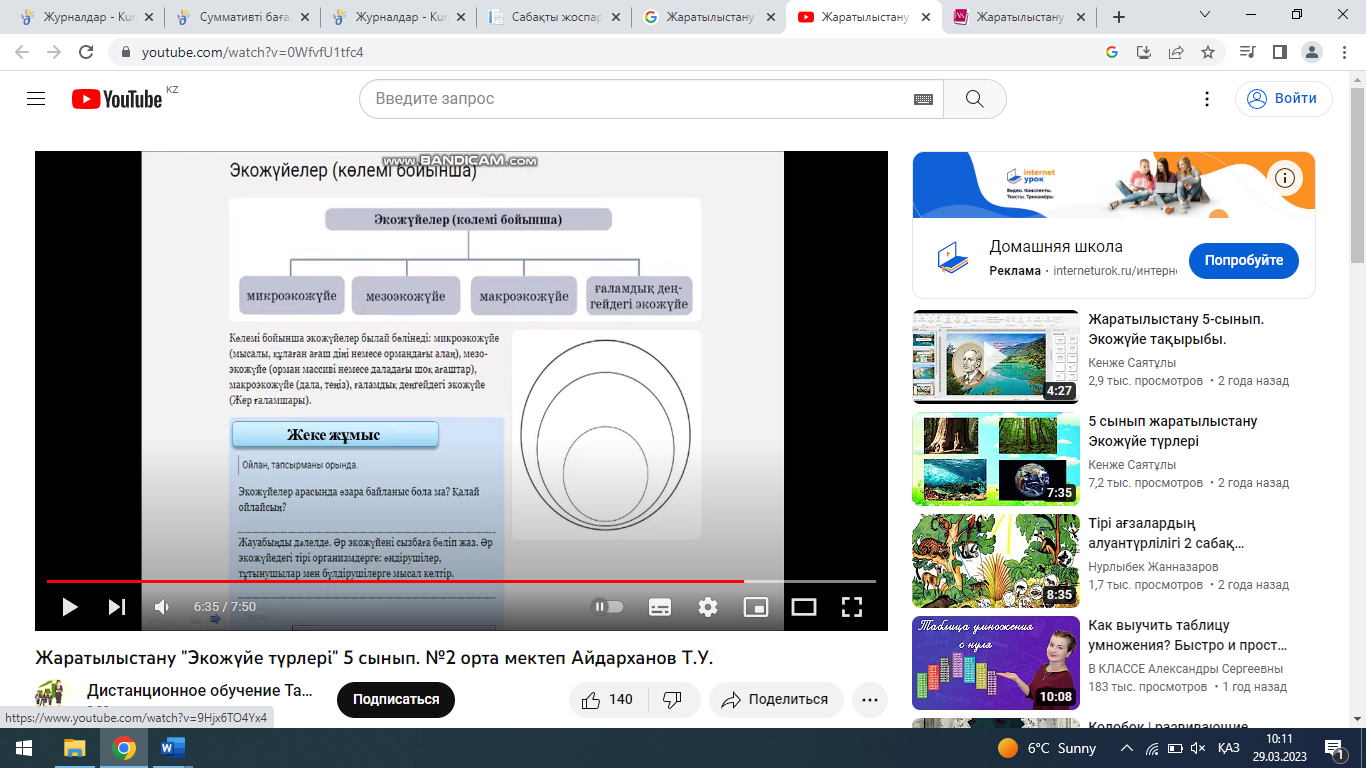Switch to miniplayer mode
1366x768 pixels.
tap(756, 606)
